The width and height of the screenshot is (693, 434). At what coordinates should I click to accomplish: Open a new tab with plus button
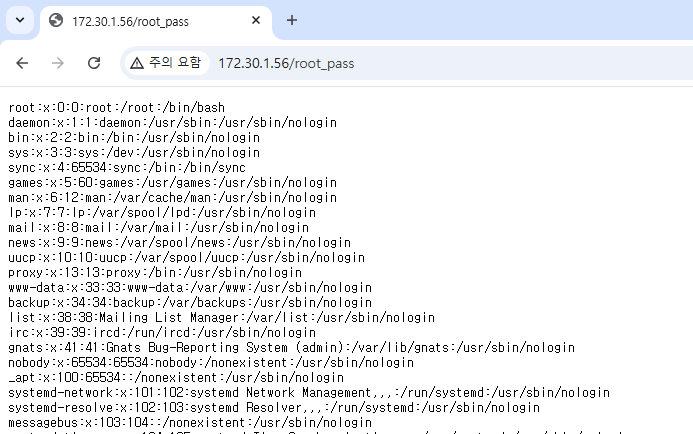click(x=292, y=21)
